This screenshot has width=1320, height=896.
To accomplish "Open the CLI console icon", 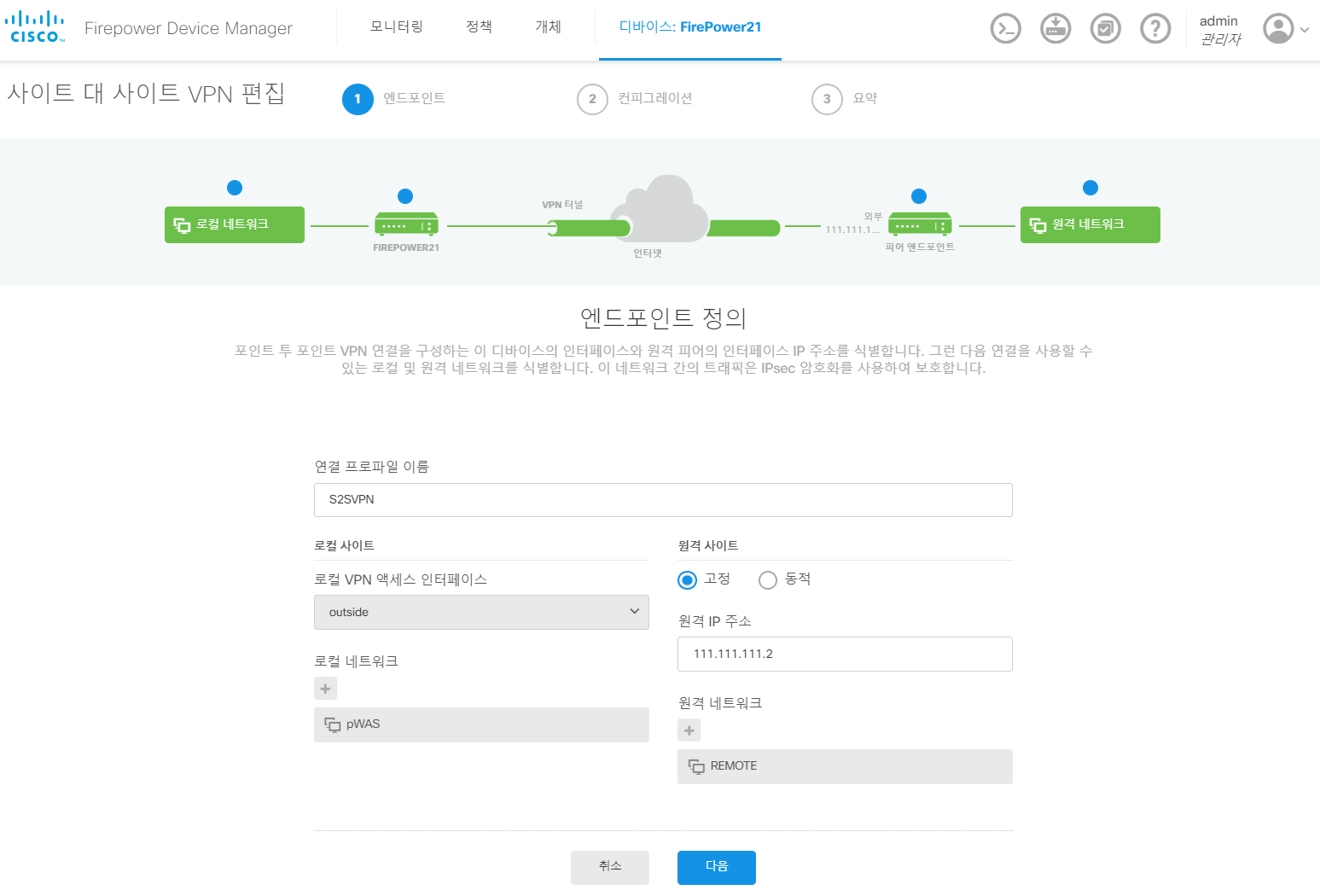I will pyautogui.click(x=1005, y=28).
